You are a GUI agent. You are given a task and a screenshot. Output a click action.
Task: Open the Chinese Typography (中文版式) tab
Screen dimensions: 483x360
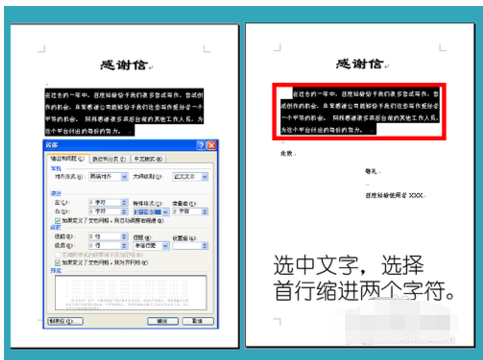[x=148, y=159]
